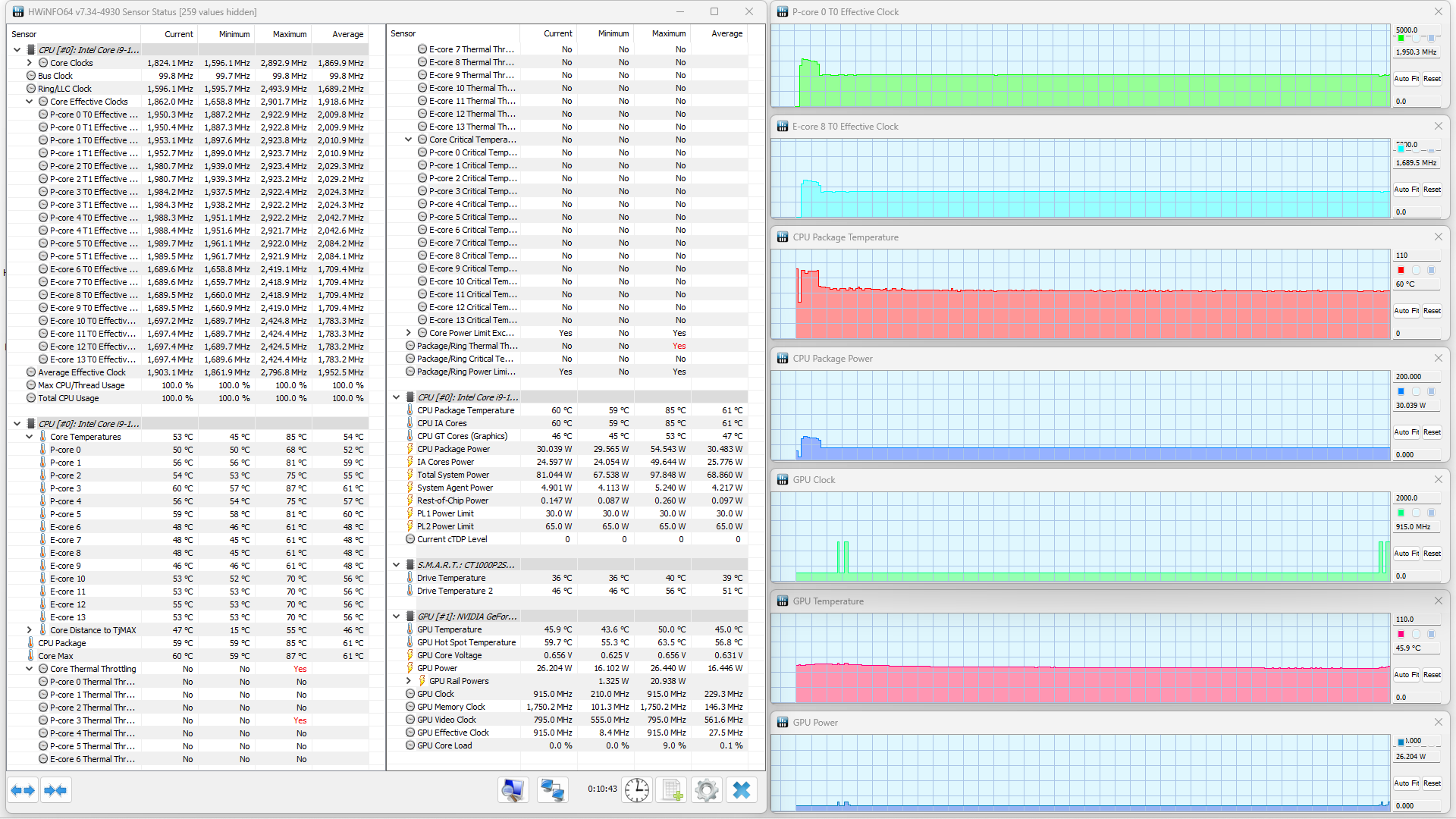Image resolution: width=1456 pixels, height=819 pixels.
Task: Expand the Core Clocks tree node
Action: (30, 63)
